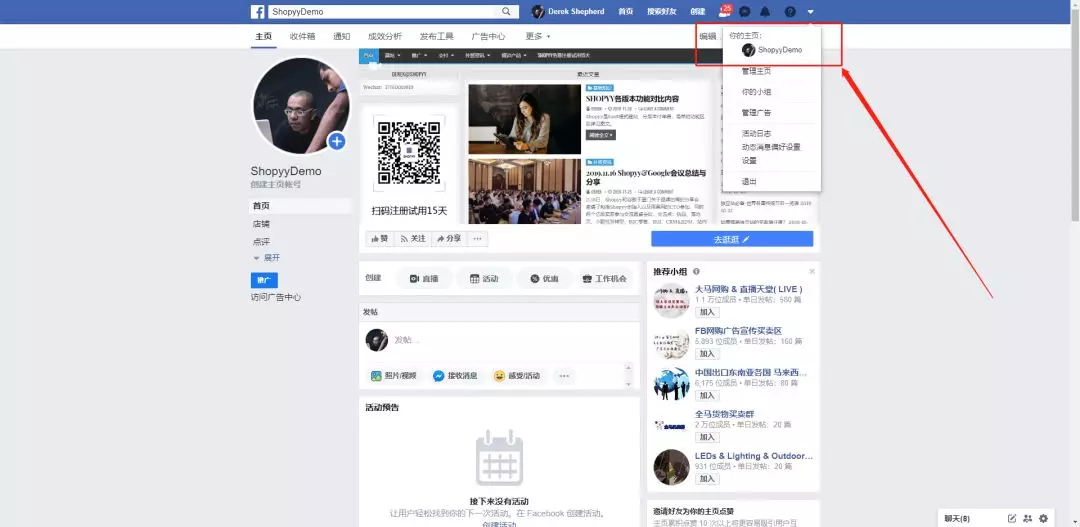Select 动态消息偏好设置 menu item
This screenshot has width=1080, height=527.
771,147
